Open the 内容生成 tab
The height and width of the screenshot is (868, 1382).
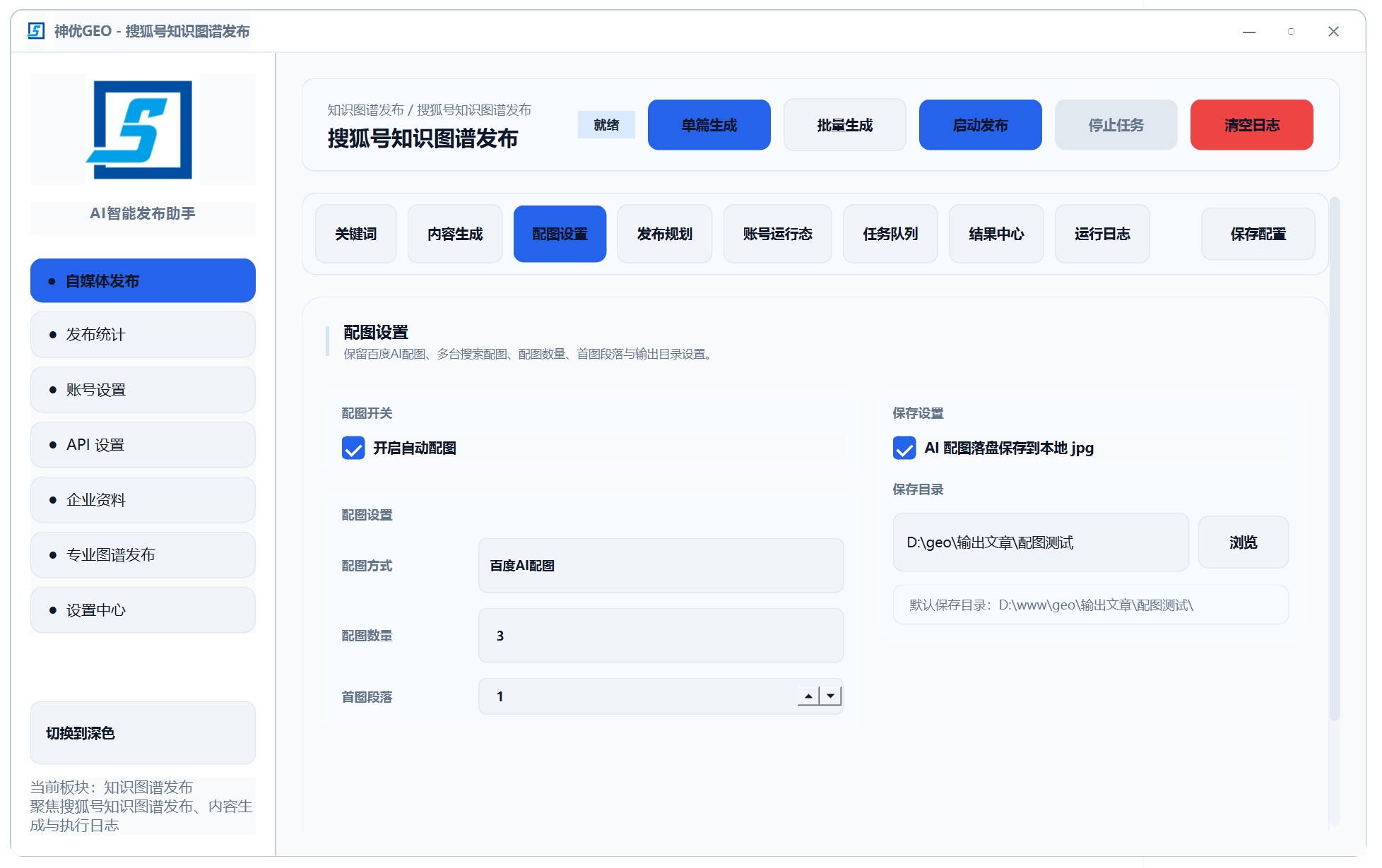tap(455, 234)
